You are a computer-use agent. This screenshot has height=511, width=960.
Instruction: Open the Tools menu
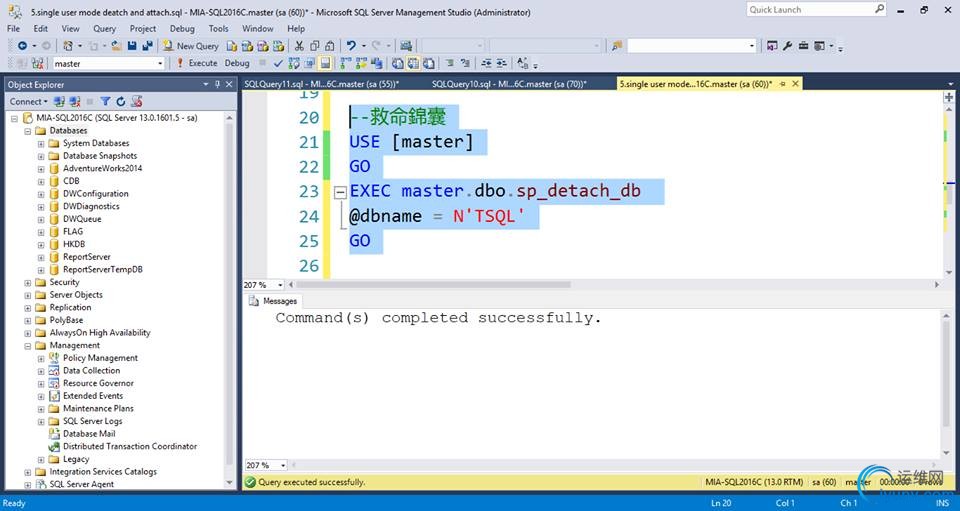(219, 28)
